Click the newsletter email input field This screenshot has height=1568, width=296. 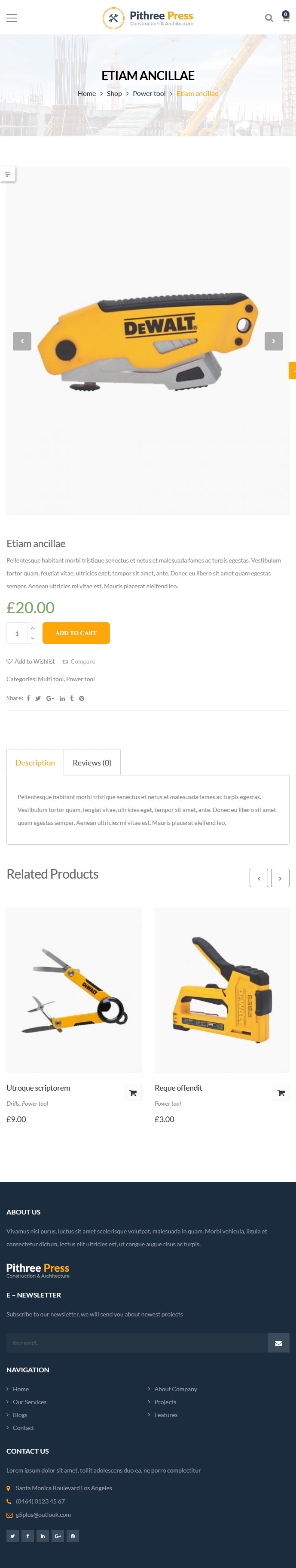tap(137, 1343)
